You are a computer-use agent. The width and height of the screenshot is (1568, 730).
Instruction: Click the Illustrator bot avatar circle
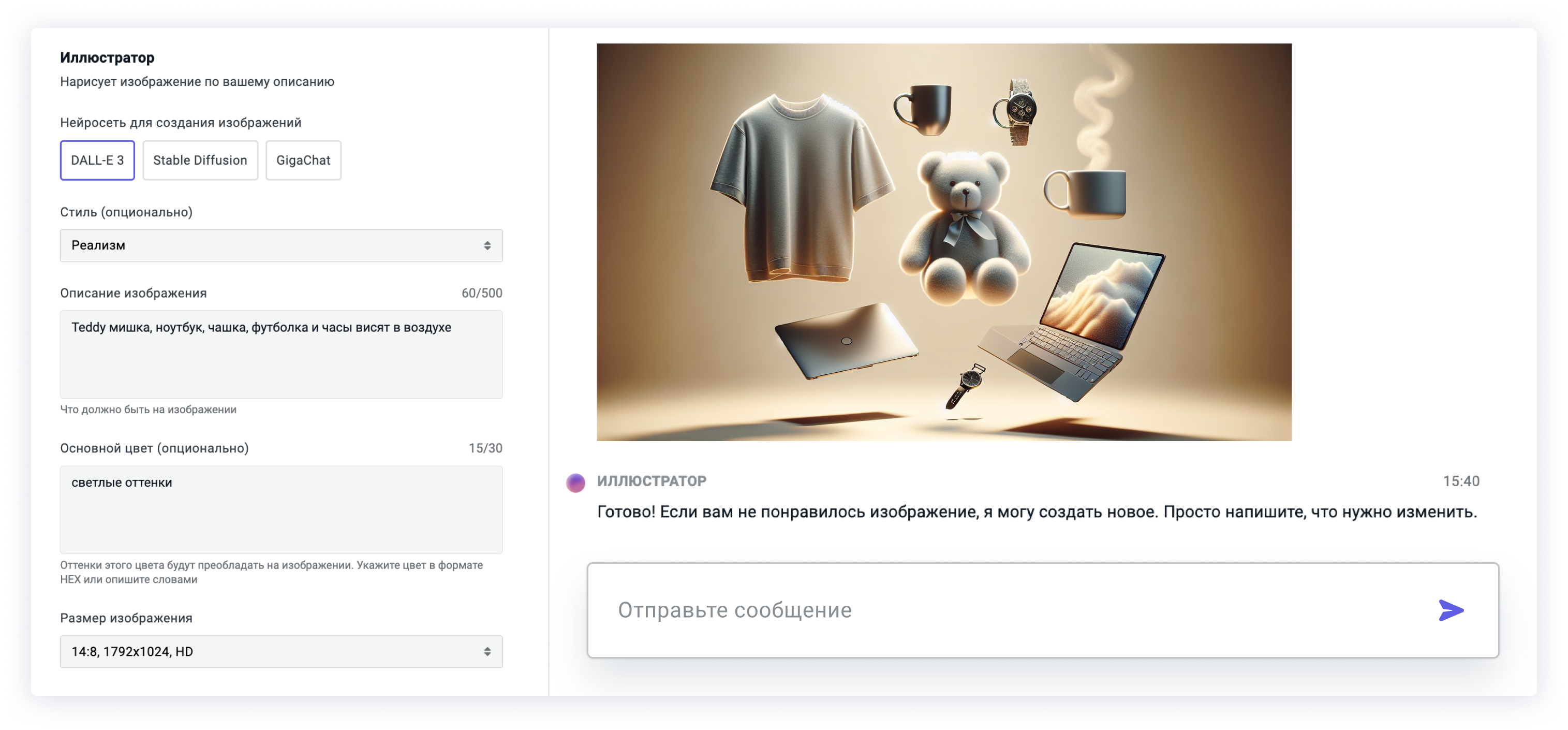pyautogui.click(x=575, y=483)
